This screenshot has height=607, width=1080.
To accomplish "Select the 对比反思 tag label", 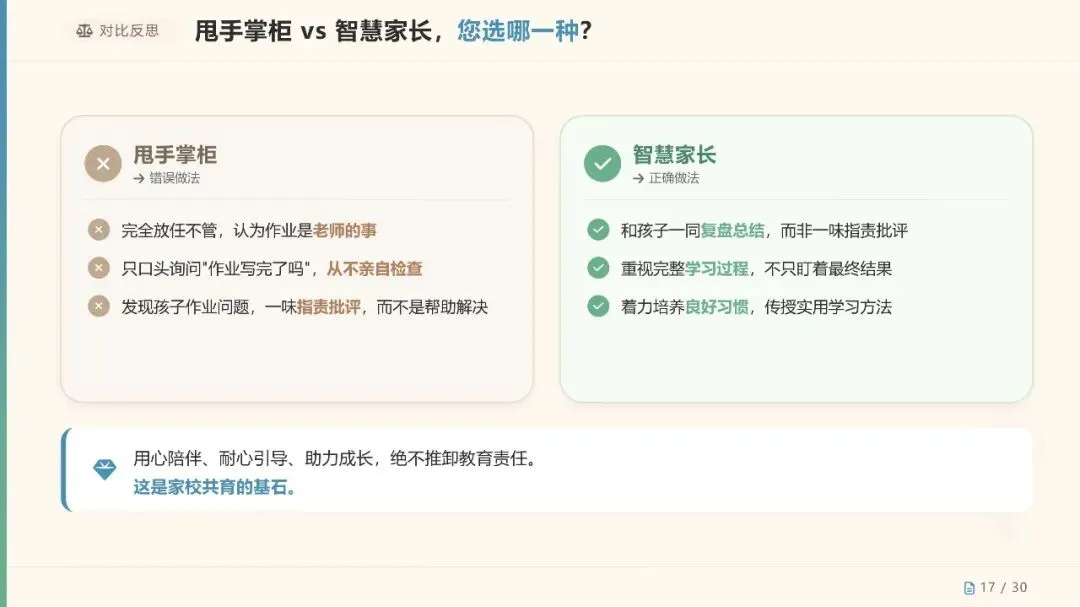I will tap(129, 31).
